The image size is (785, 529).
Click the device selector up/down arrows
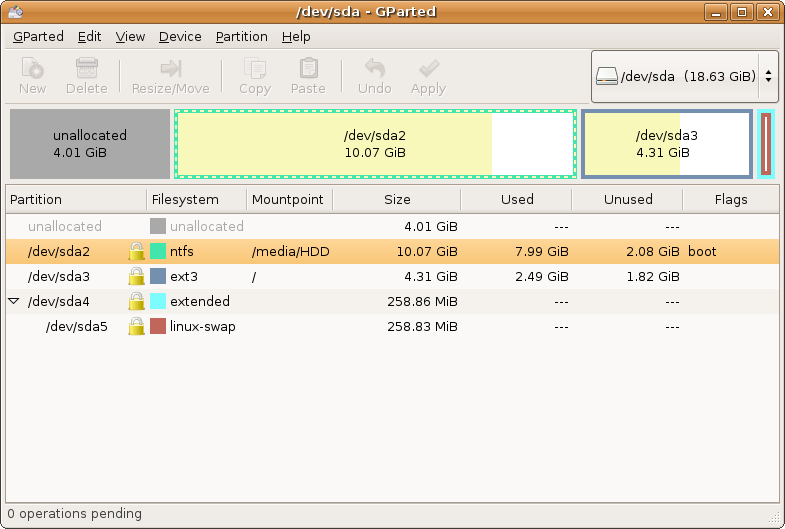click(768, 77)
